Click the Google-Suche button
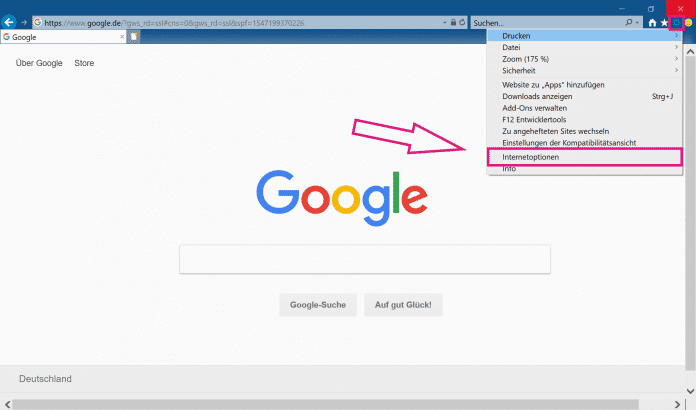The image size is (696, 410). click(317, 305)
